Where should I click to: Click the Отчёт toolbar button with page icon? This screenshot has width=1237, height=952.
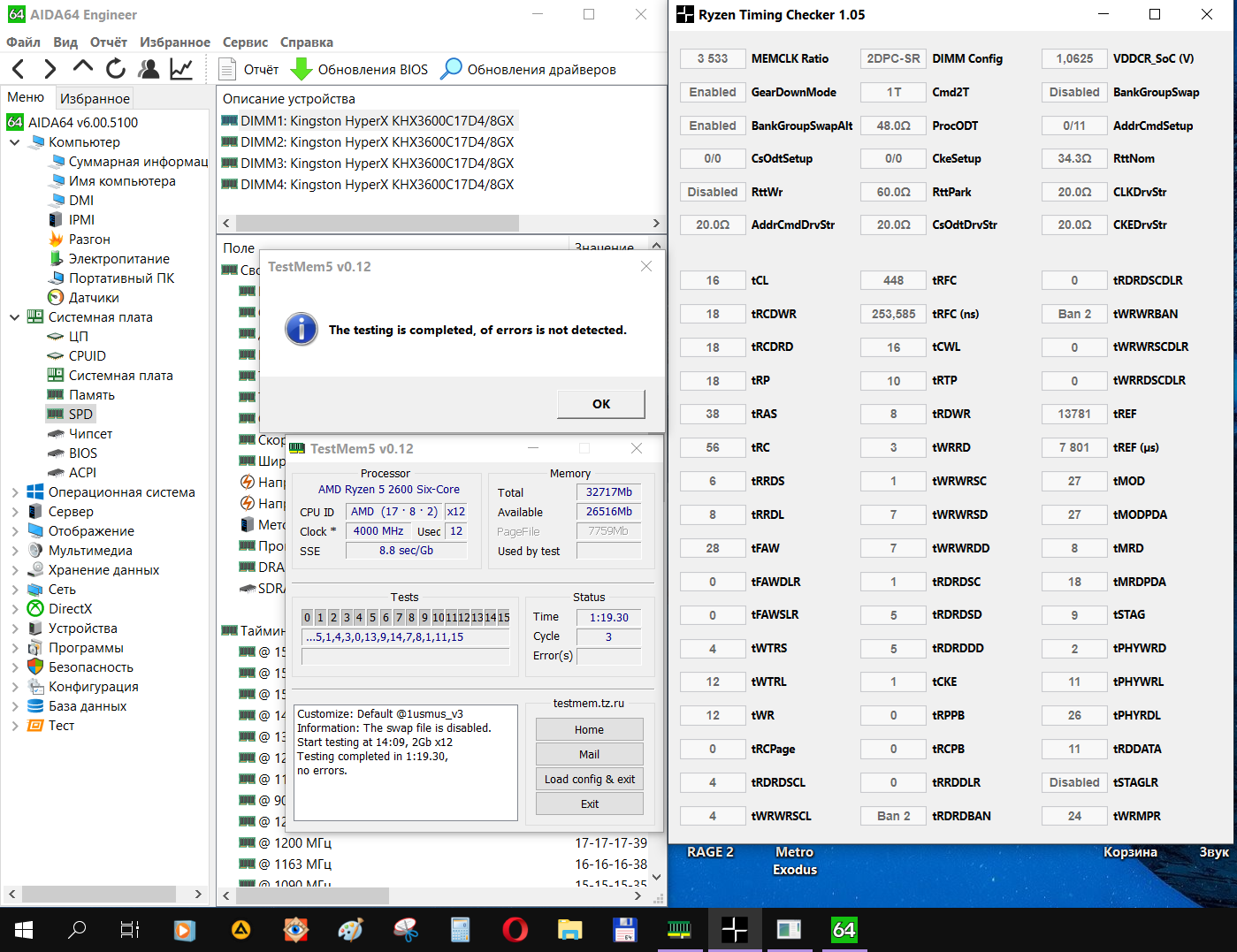(x=248, y=69)
